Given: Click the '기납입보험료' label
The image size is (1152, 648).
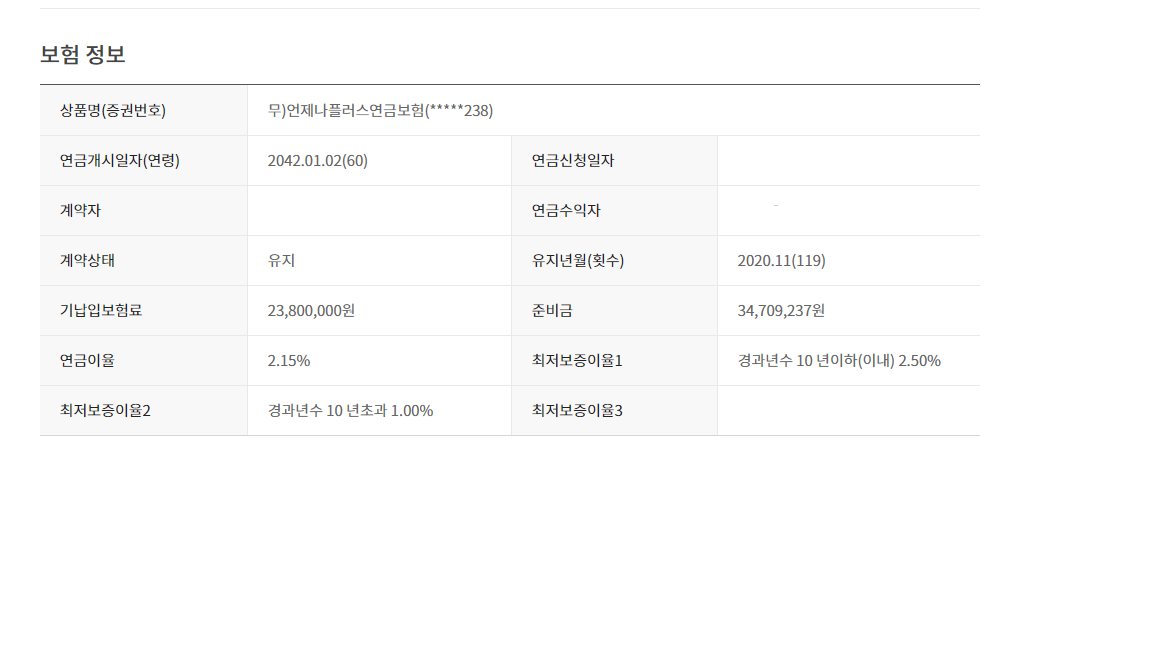Looking at the screenshot, I should click(x=101, y=310).
